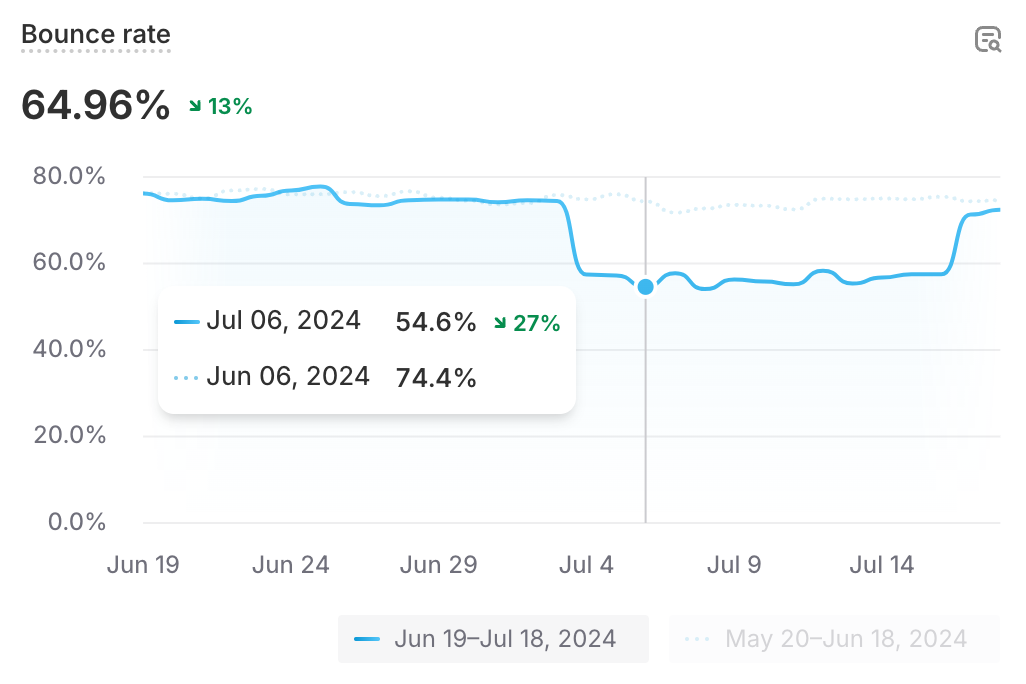
Task: Click the Bounce rate title
Action: click(x=96, y=35)
